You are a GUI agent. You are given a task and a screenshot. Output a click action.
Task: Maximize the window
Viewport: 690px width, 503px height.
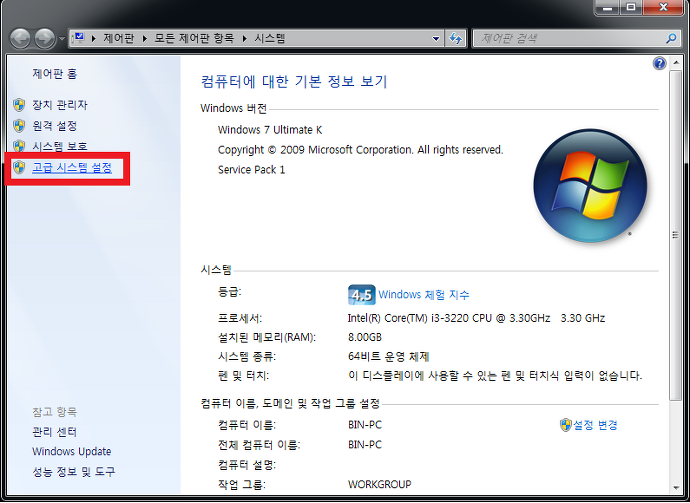pyautogui.click(x=631, y=7)
